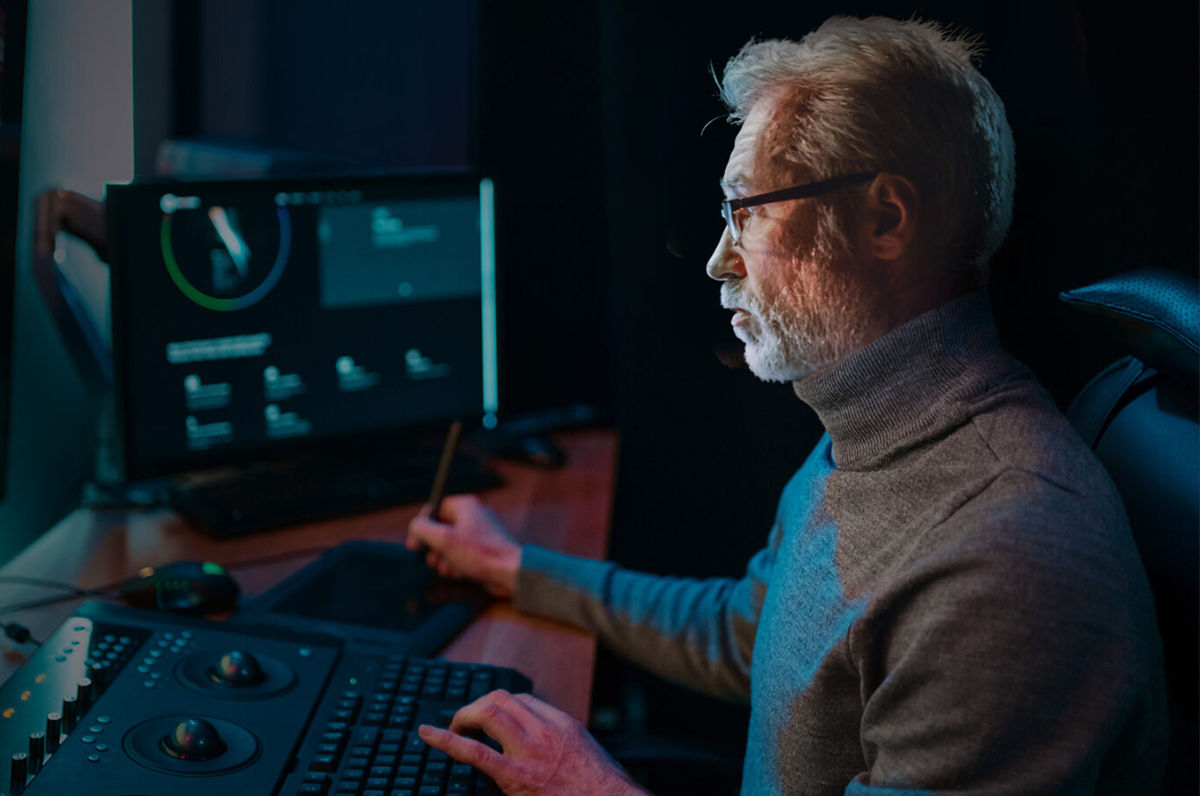Click the leftmost icon in the top icon strip

(x=281, y=199)
